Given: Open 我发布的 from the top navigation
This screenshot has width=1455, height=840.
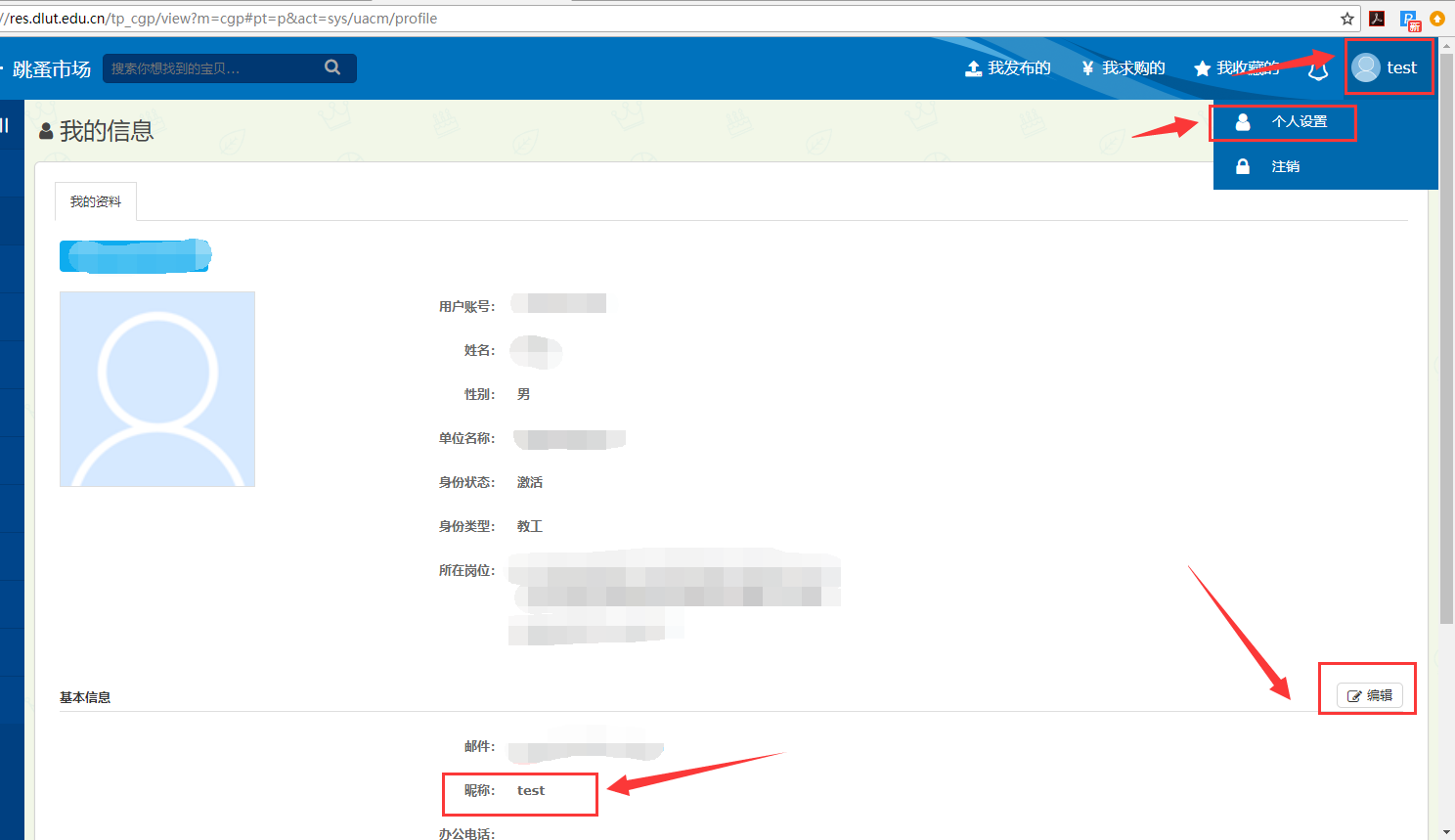Looking at the screenshot, I should tap(1008, 67).
